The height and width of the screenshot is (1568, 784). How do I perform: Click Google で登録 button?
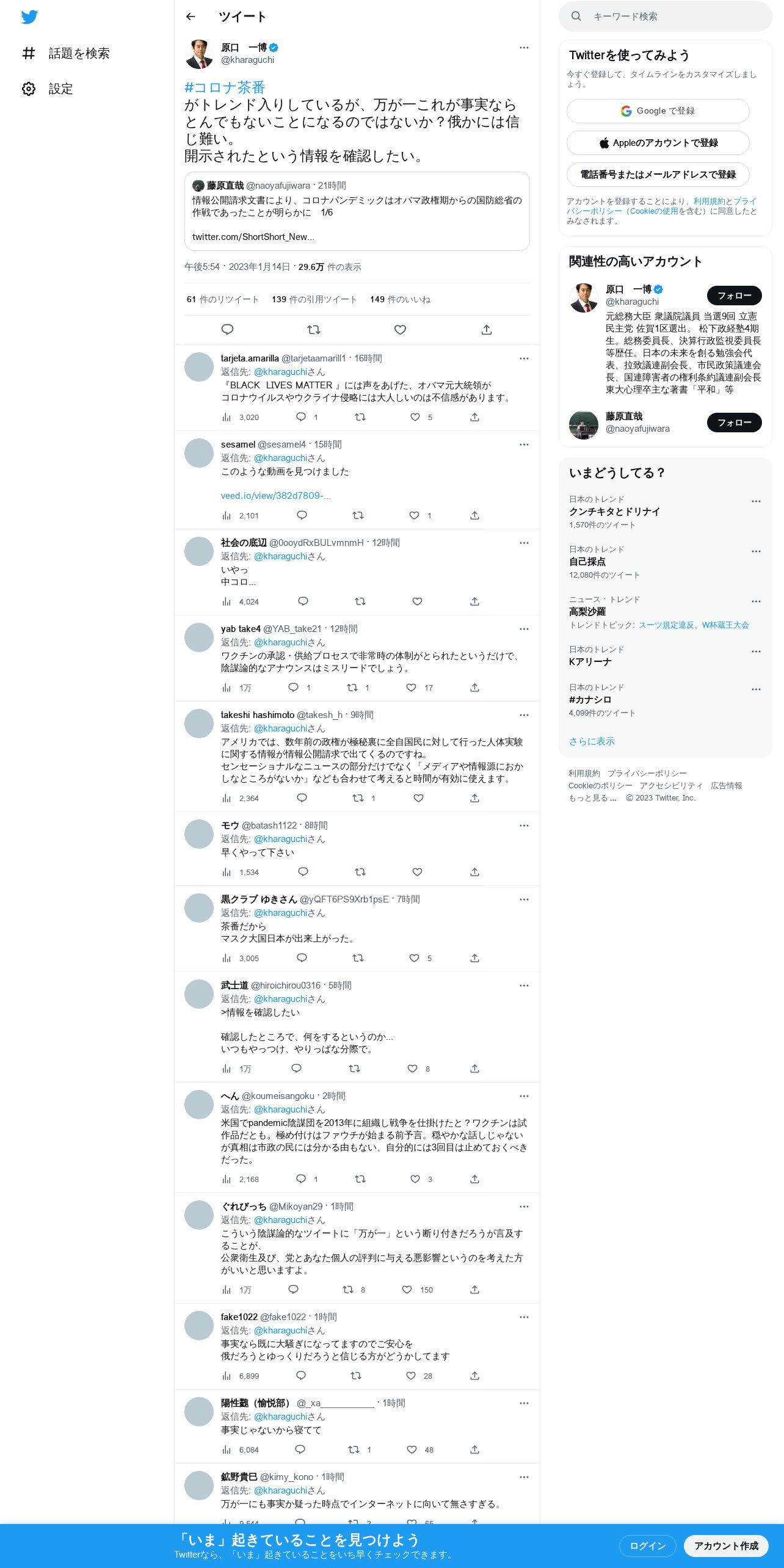click(x=658, y=111)
